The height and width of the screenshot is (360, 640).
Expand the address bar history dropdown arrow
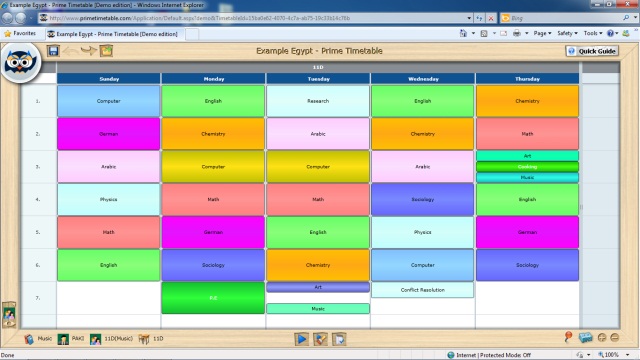tap(469, 18)
